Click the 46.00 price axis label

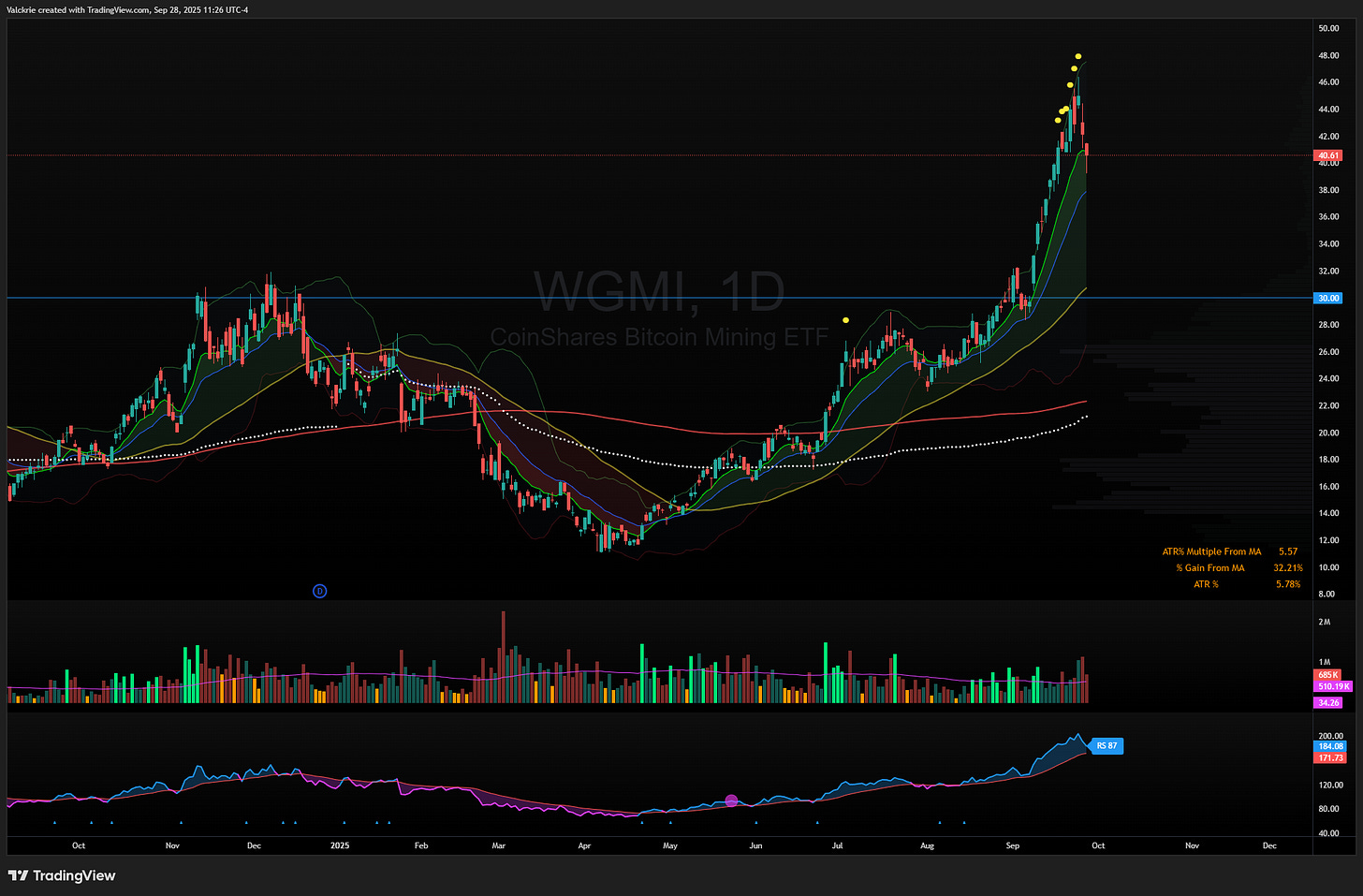pos(1328,82)
